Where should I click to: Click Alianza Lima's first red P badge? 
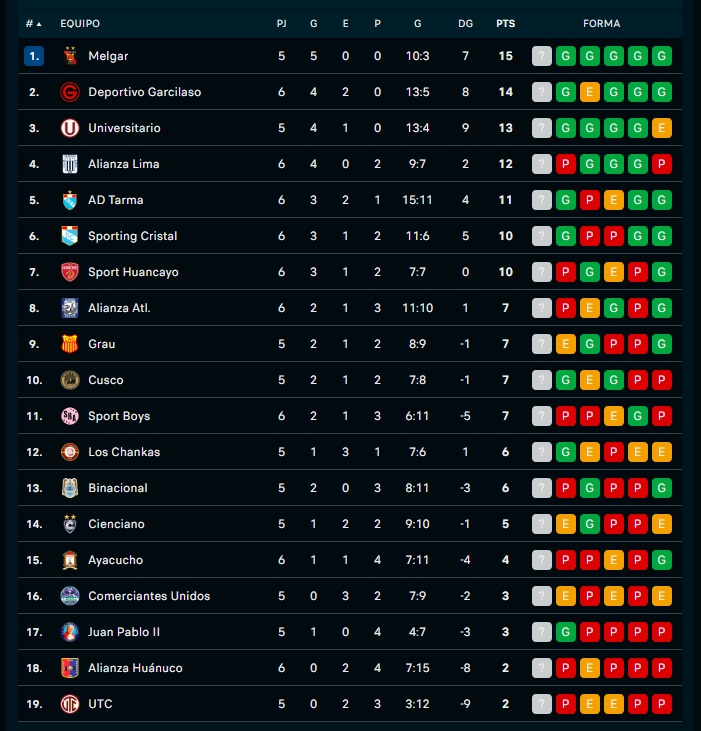pos(566,164)
